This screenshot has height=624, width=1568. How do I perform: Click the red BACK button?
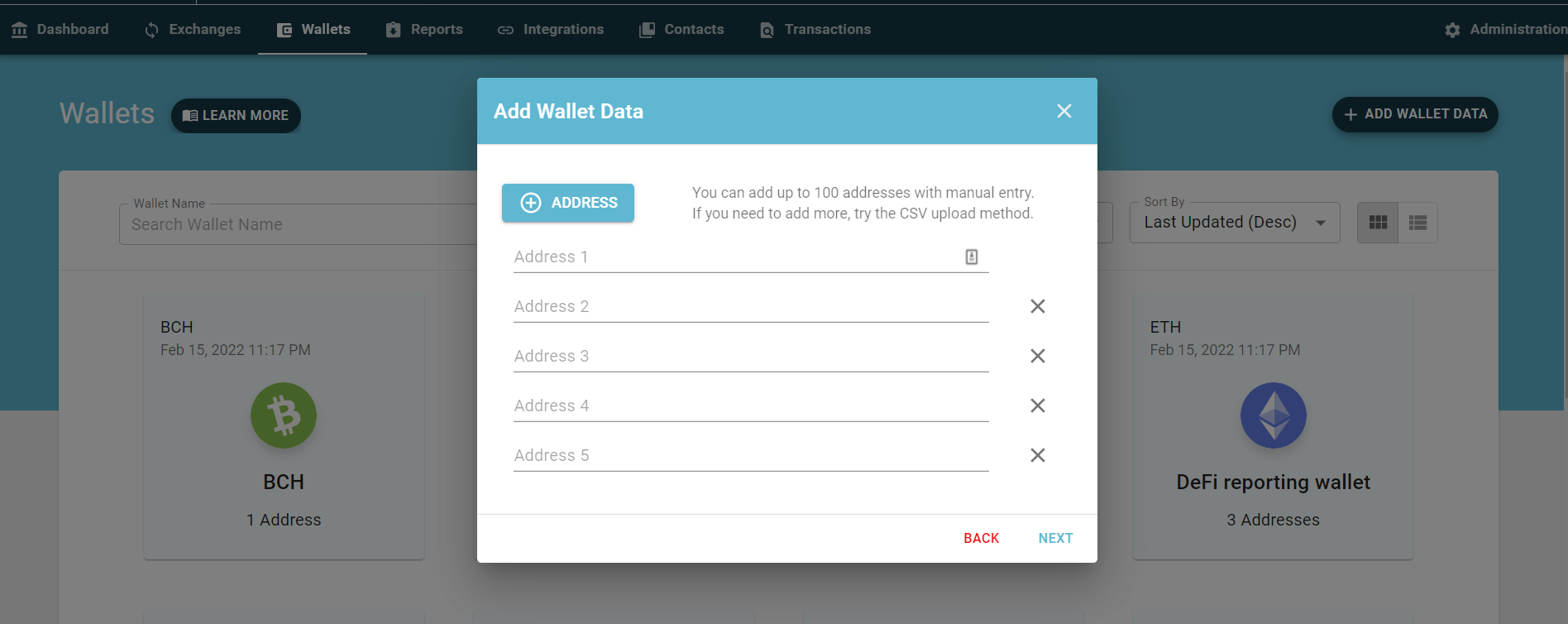[981, 538]
